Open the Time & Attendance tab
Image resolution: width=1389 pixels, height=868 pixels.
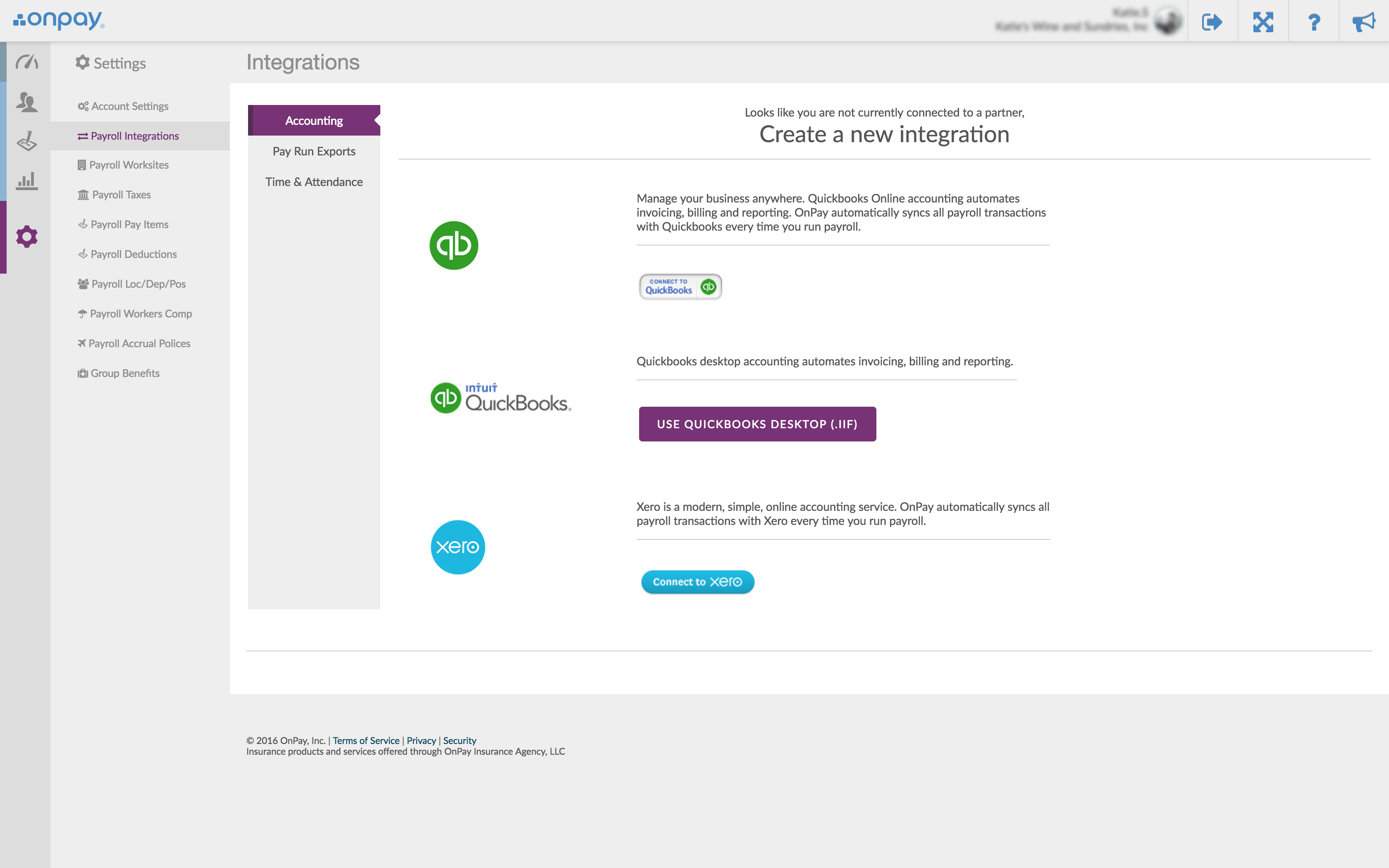coord(314,182)
